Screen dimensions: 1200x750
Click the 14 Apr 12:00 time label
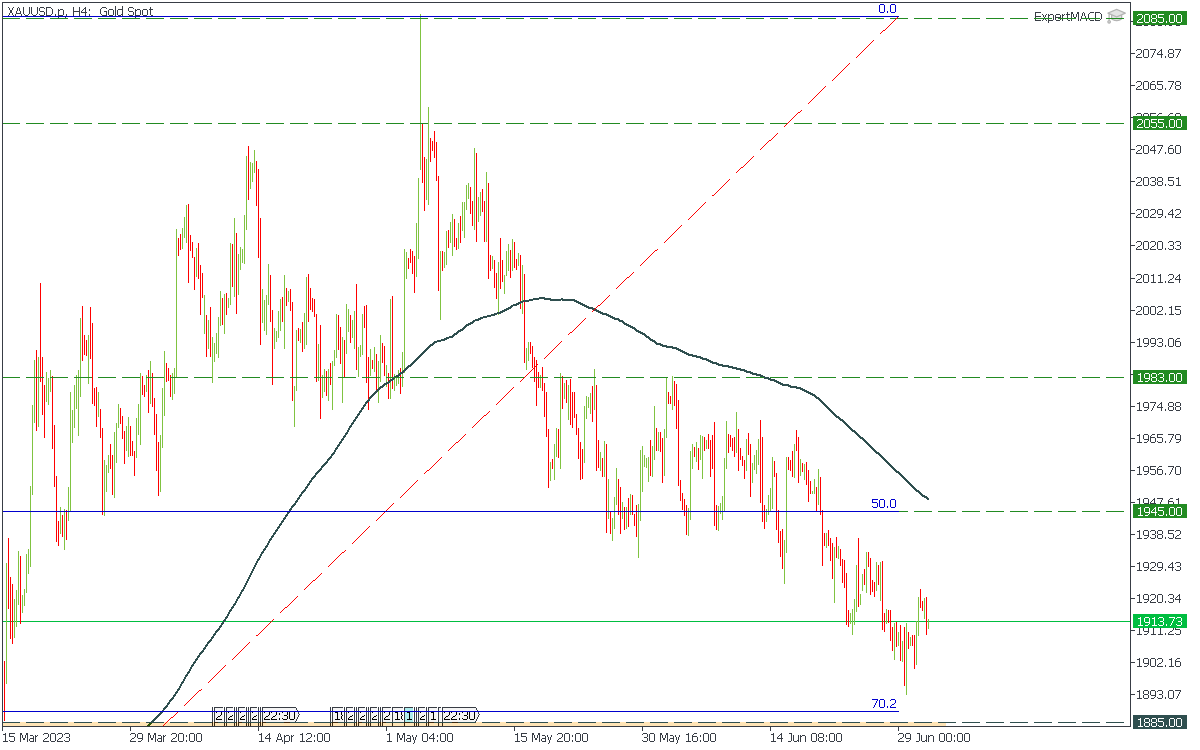click(x=293, y=739)
